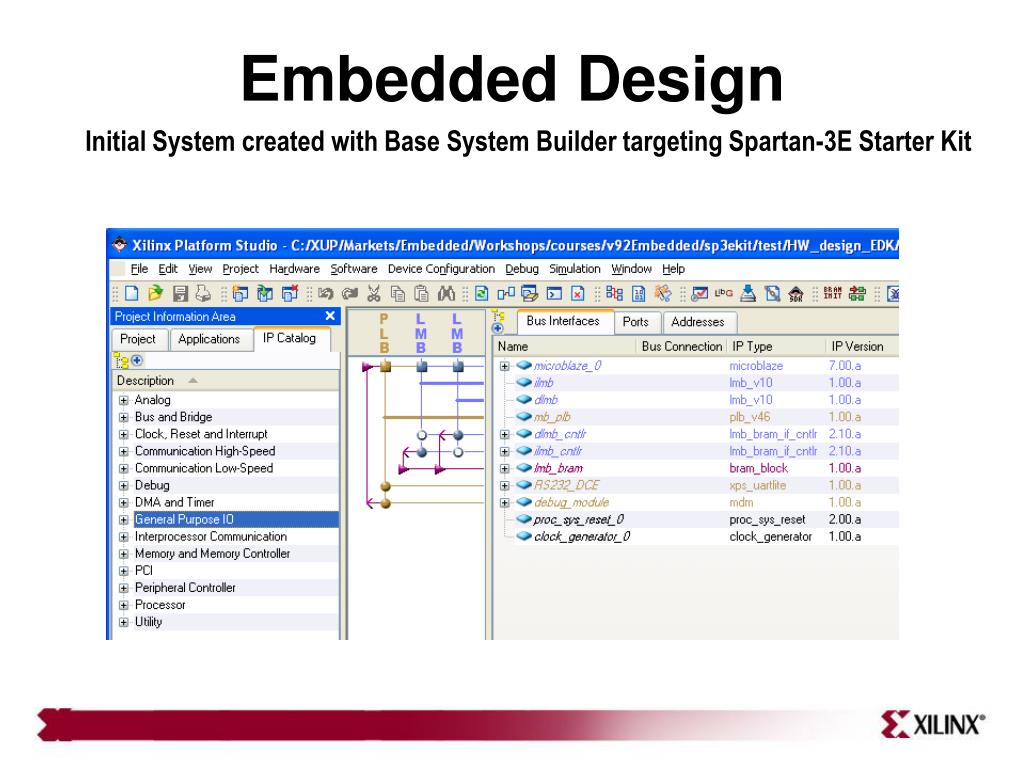Click the block diagram toolbar icon
This screenshot has height=768, width=1024.
506,293
